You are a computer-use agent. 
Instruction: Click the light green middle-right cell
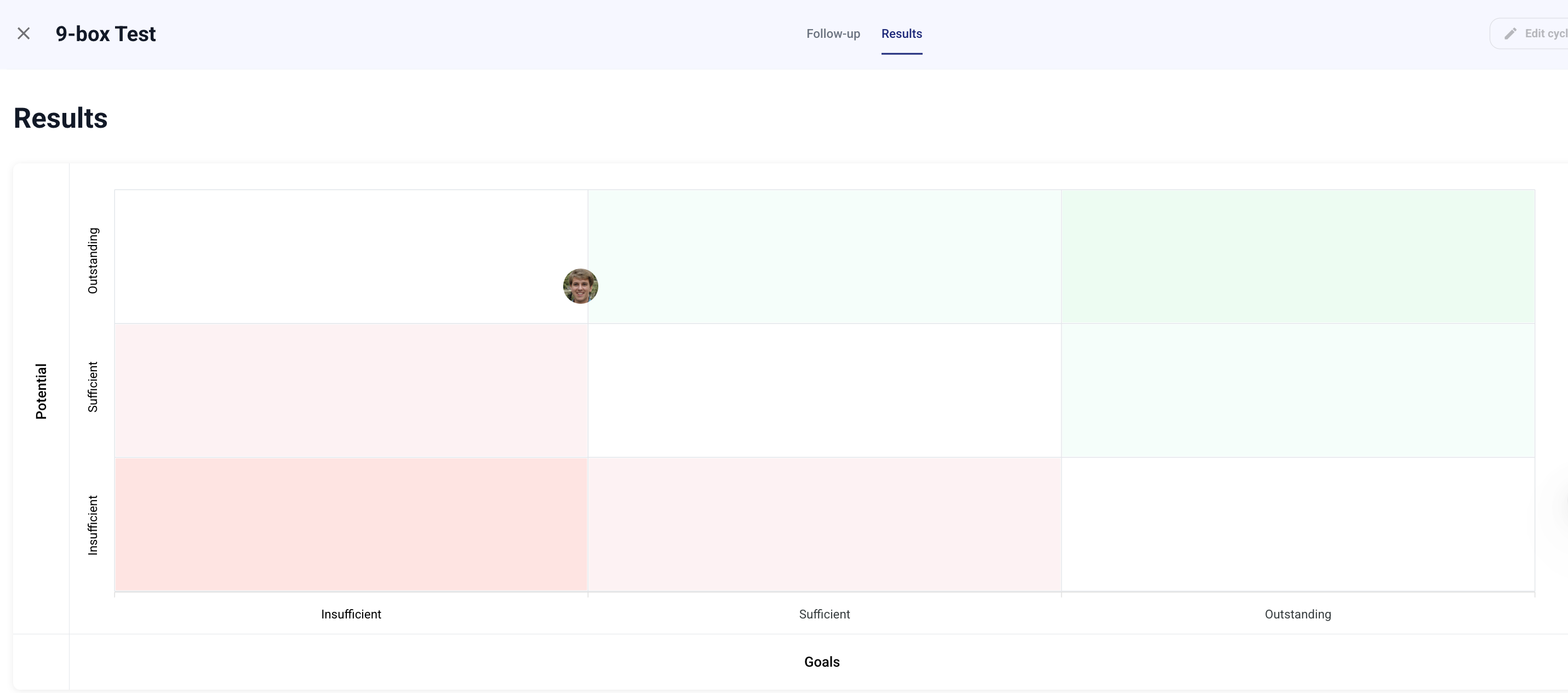point(1298,390)
